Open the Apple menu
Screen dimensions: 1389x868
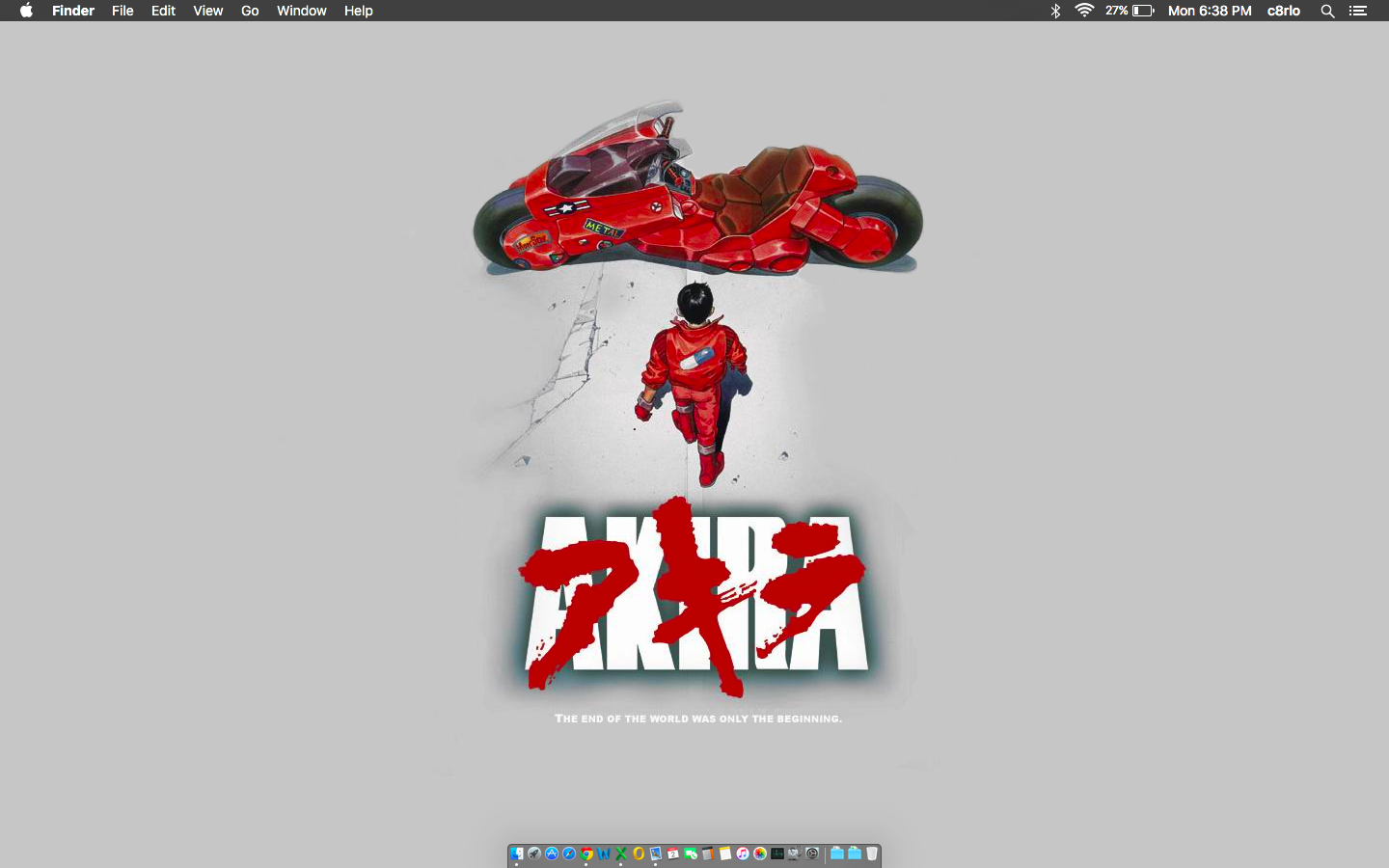pyautogui.click(x=26, y=11)
